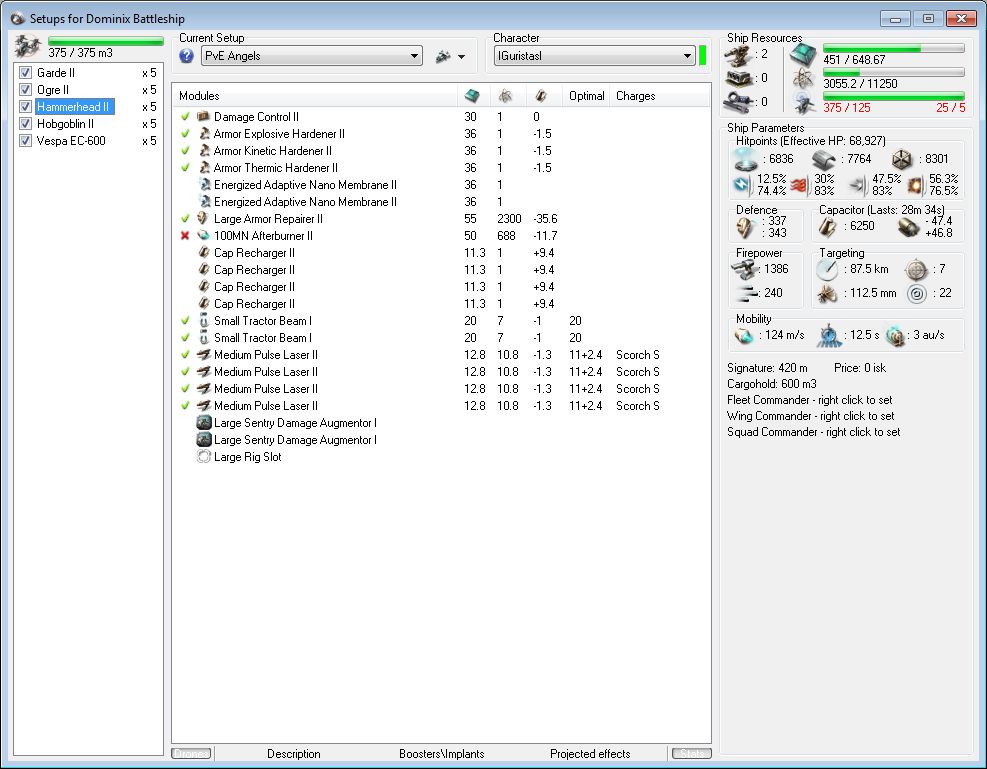This screenshot has width=987, height=769.
Task: Click the Stats button at bottom right
Action: [691, 753]
